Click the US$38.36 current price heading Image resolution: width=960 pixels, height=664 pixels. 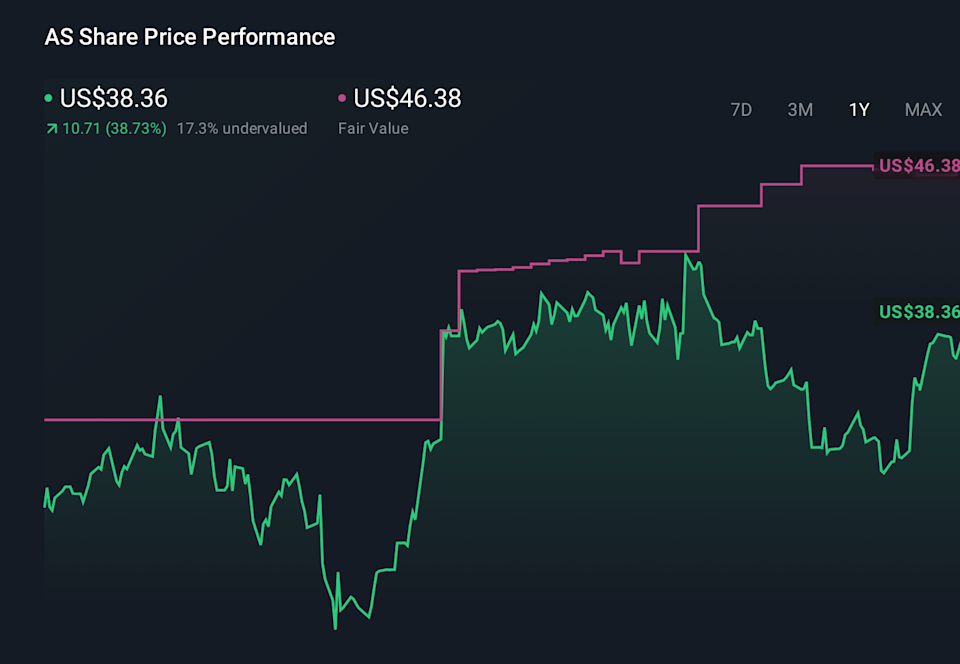[x=113, y=99]
